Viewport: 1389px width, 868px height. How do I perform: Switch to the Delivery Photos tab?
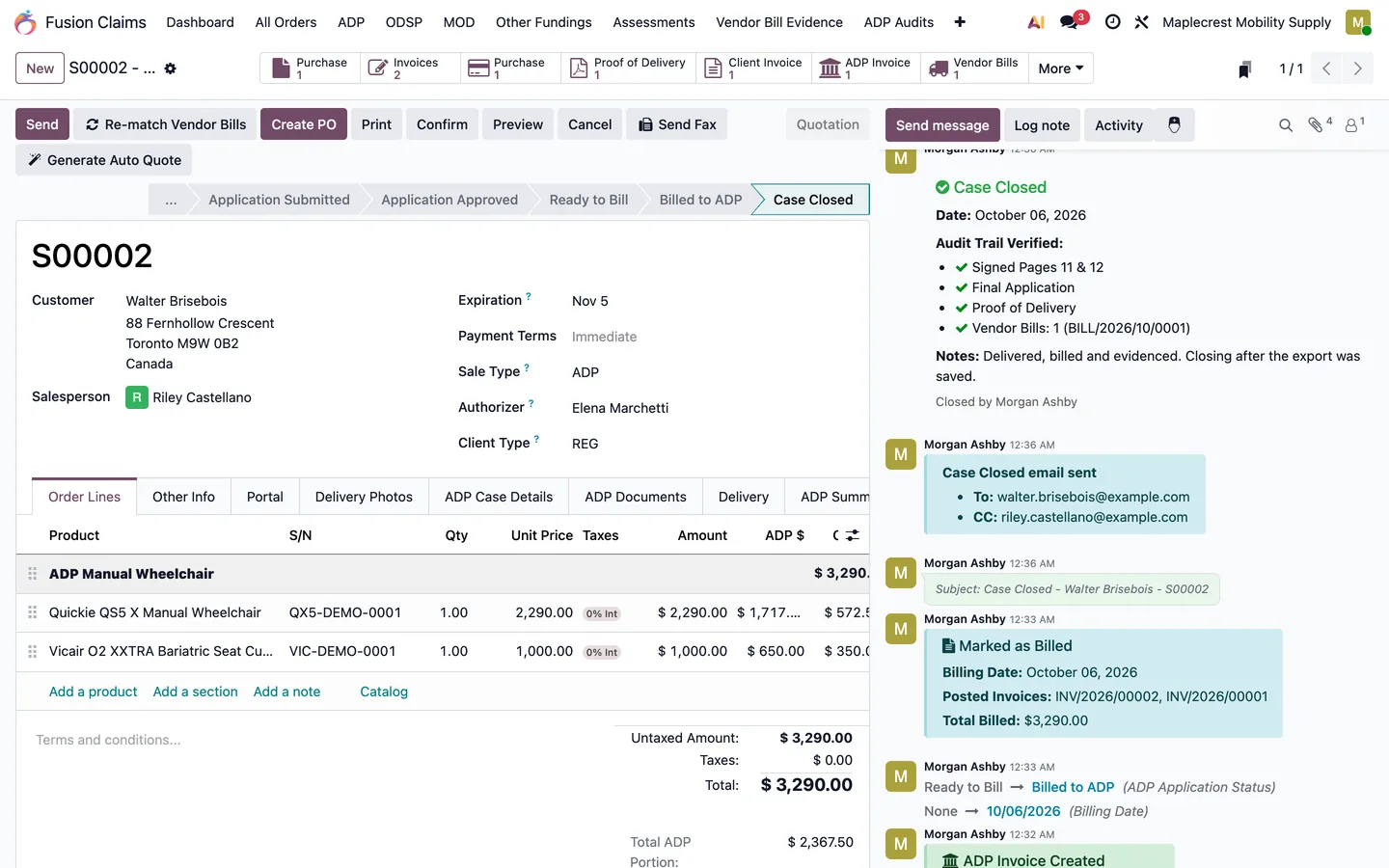364,497
